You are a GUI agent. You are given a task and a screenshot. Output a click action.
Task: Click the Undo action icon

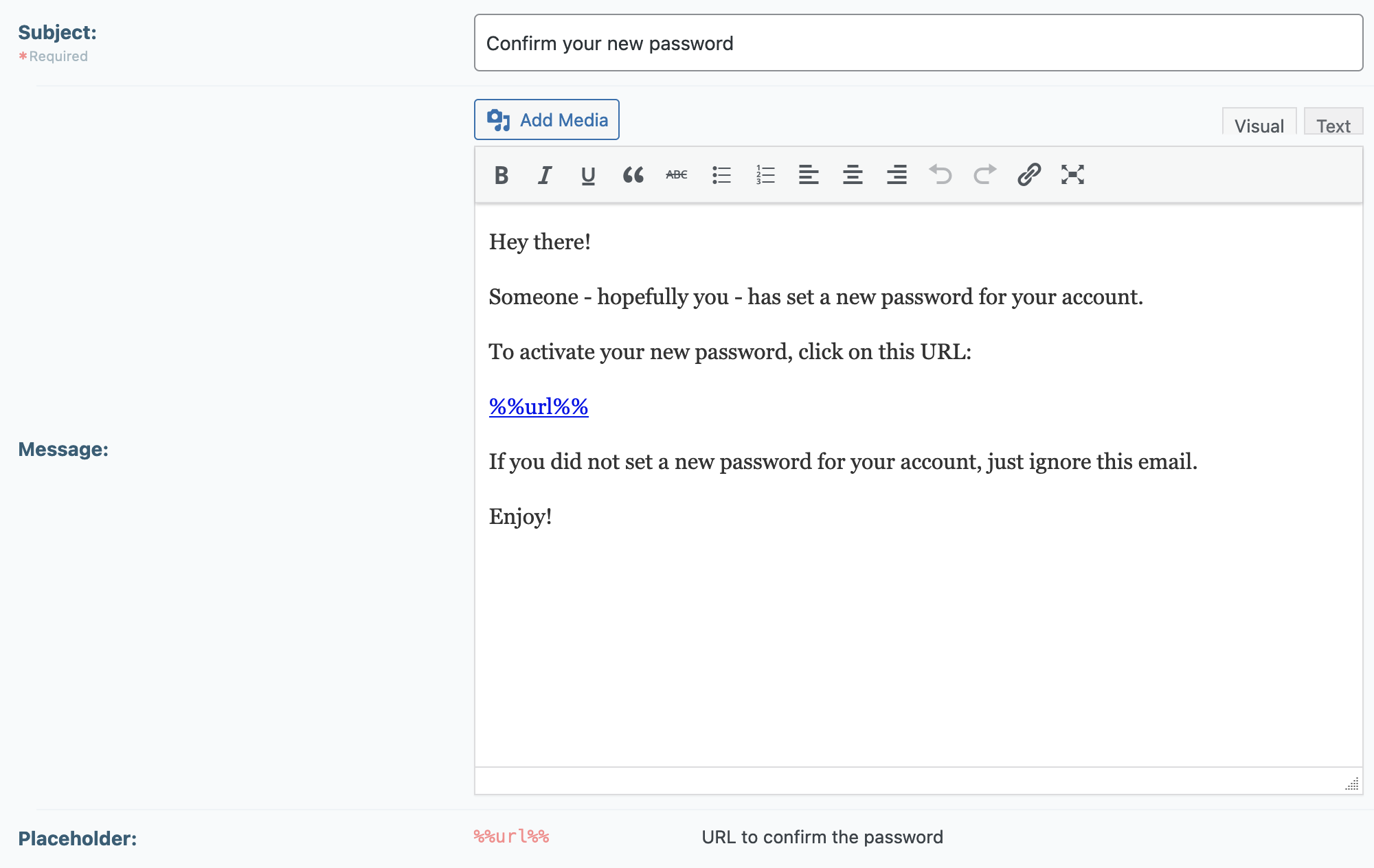pyautogui.click(x=939, y=175)
